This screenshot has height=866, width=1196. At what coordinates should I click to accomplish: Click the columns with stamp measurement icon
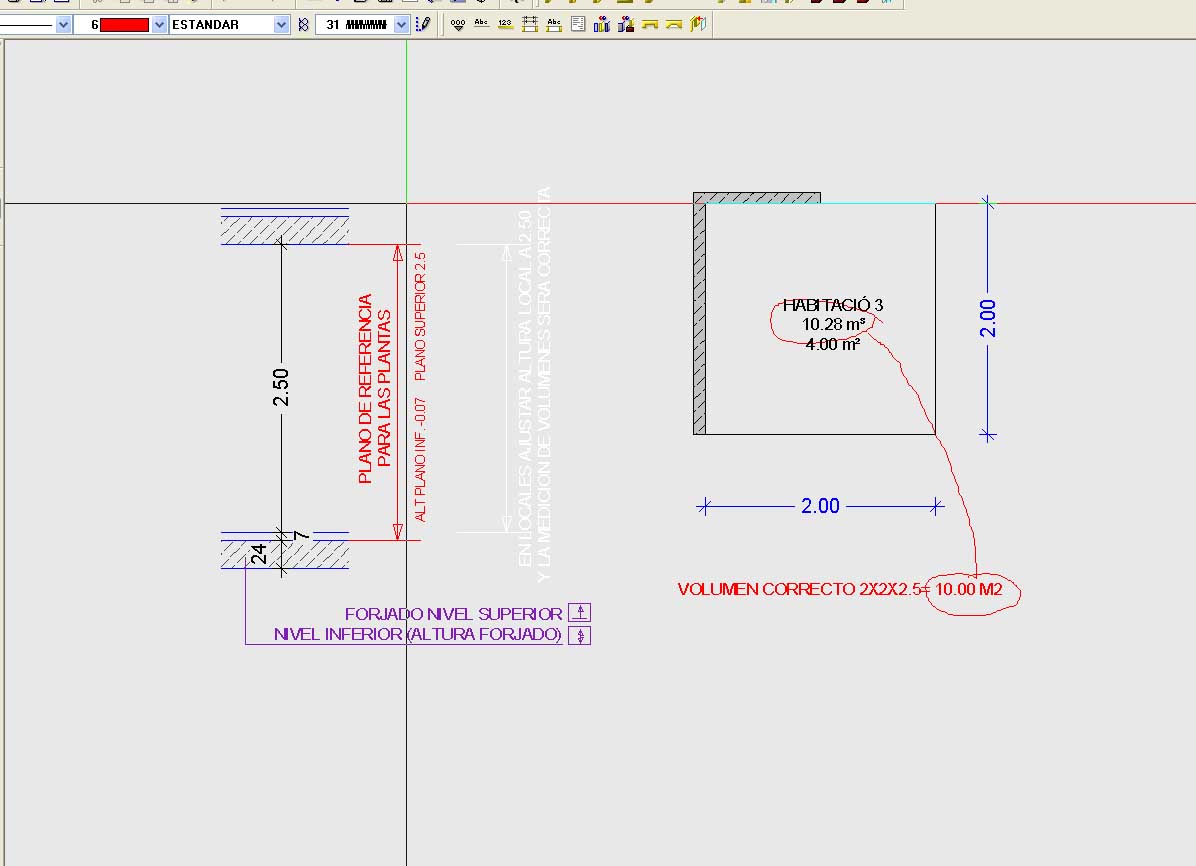pyautogui.click(x=626, y=24)
